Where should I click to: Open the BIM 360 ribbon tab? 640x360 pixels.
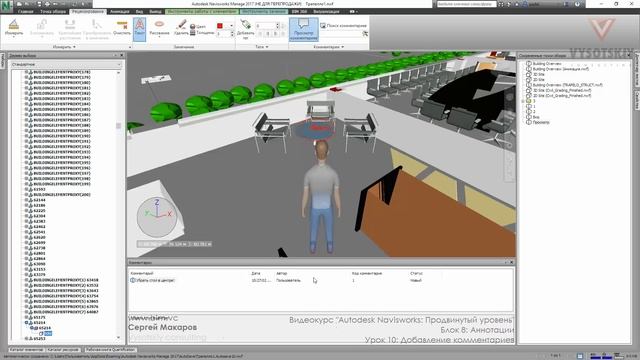click(x=300, y=12)
